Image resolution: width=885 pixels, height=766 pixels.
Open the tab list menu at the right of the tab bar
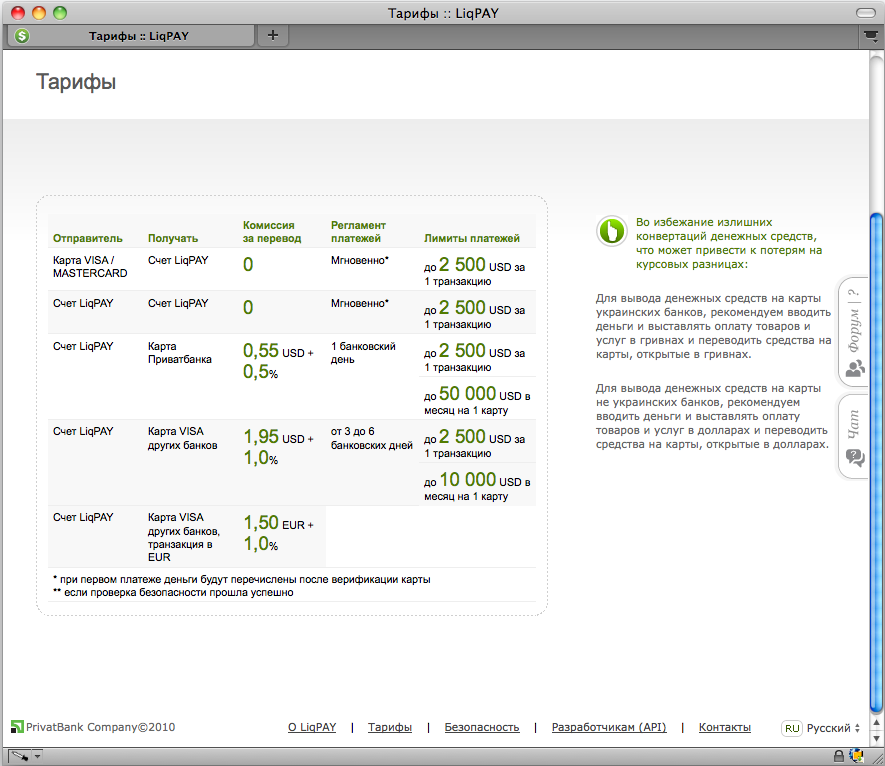(870, 36)
